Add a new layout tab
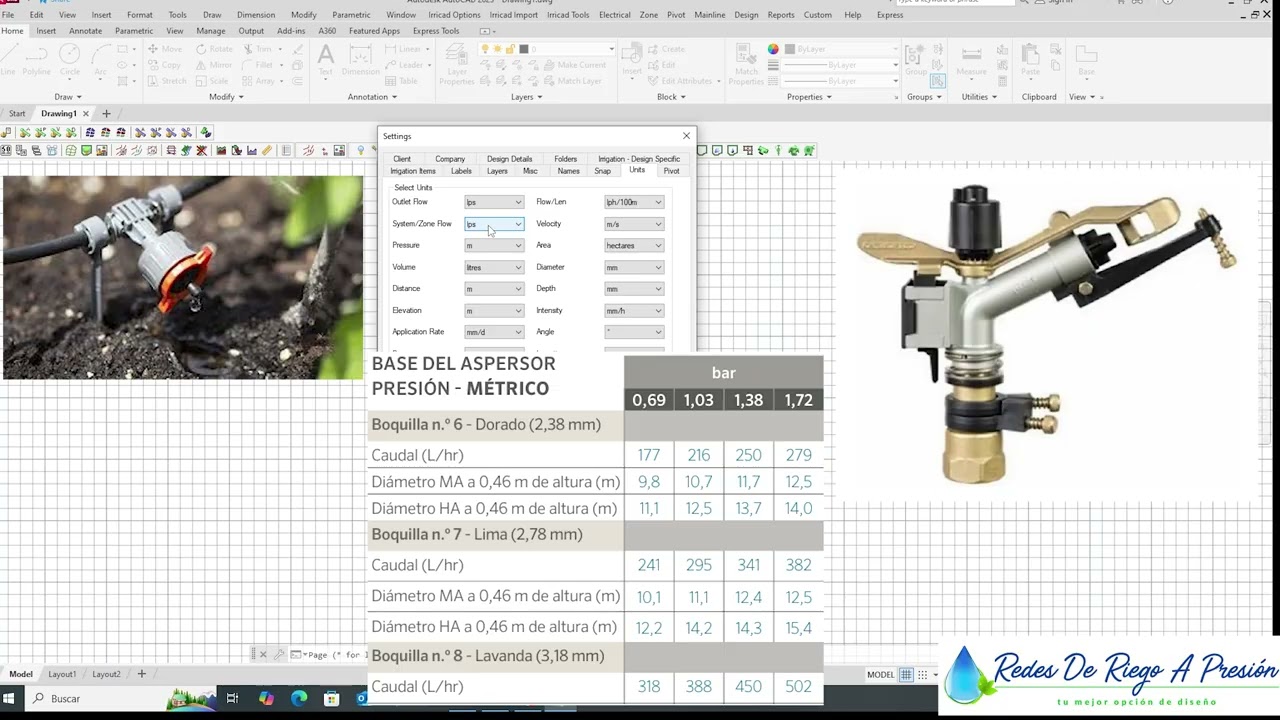The image size is (1280, 720). coord(141,675)
